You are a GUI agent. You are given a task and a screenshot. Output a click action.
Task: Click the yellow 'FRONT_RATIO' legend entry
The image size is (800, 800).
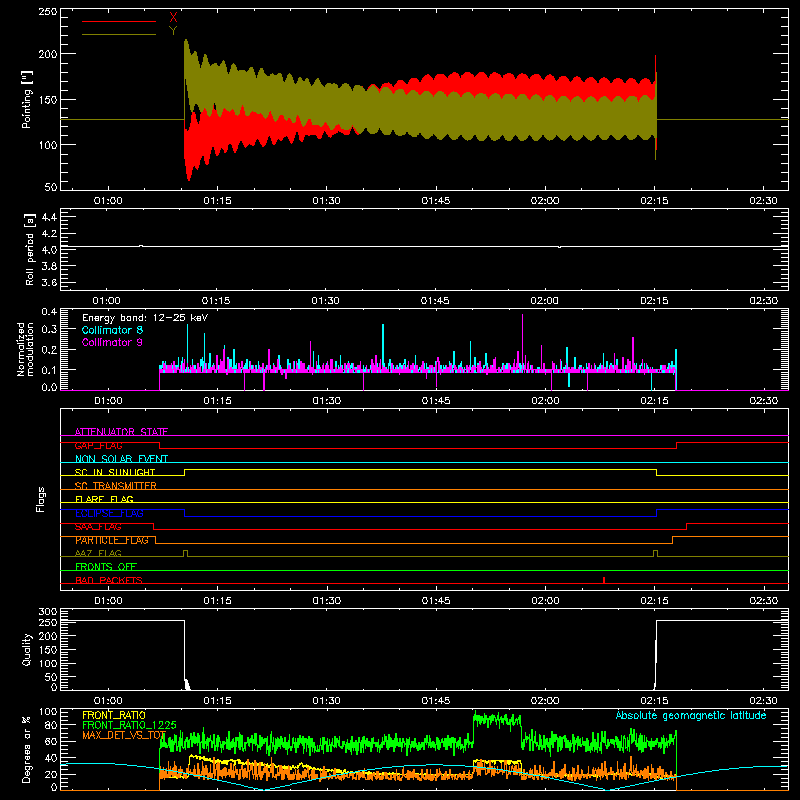point(114,715)
